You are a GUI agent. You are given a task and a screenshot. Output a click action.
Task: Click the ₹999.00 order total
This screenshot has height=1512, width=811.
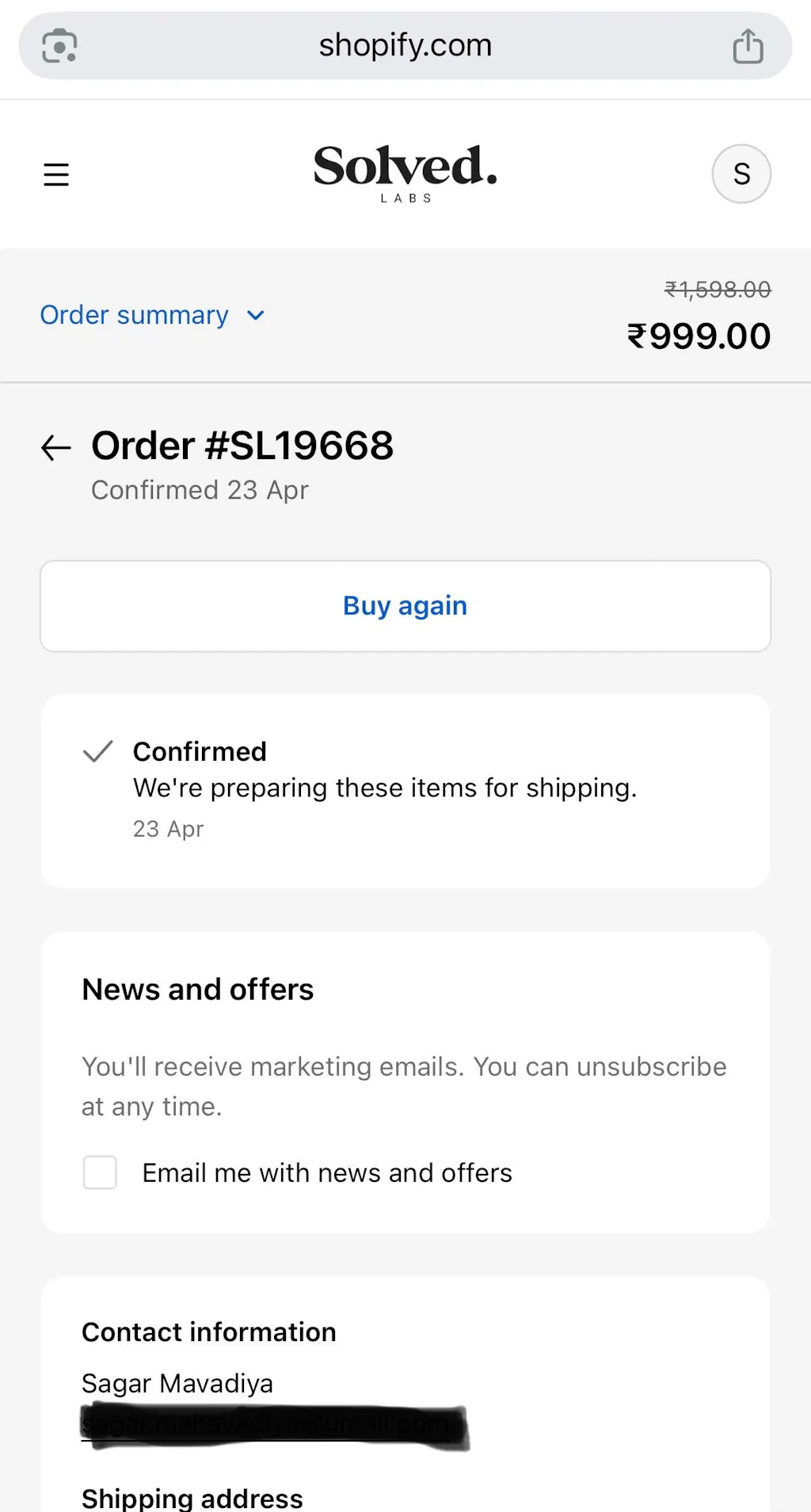(699, 336)
